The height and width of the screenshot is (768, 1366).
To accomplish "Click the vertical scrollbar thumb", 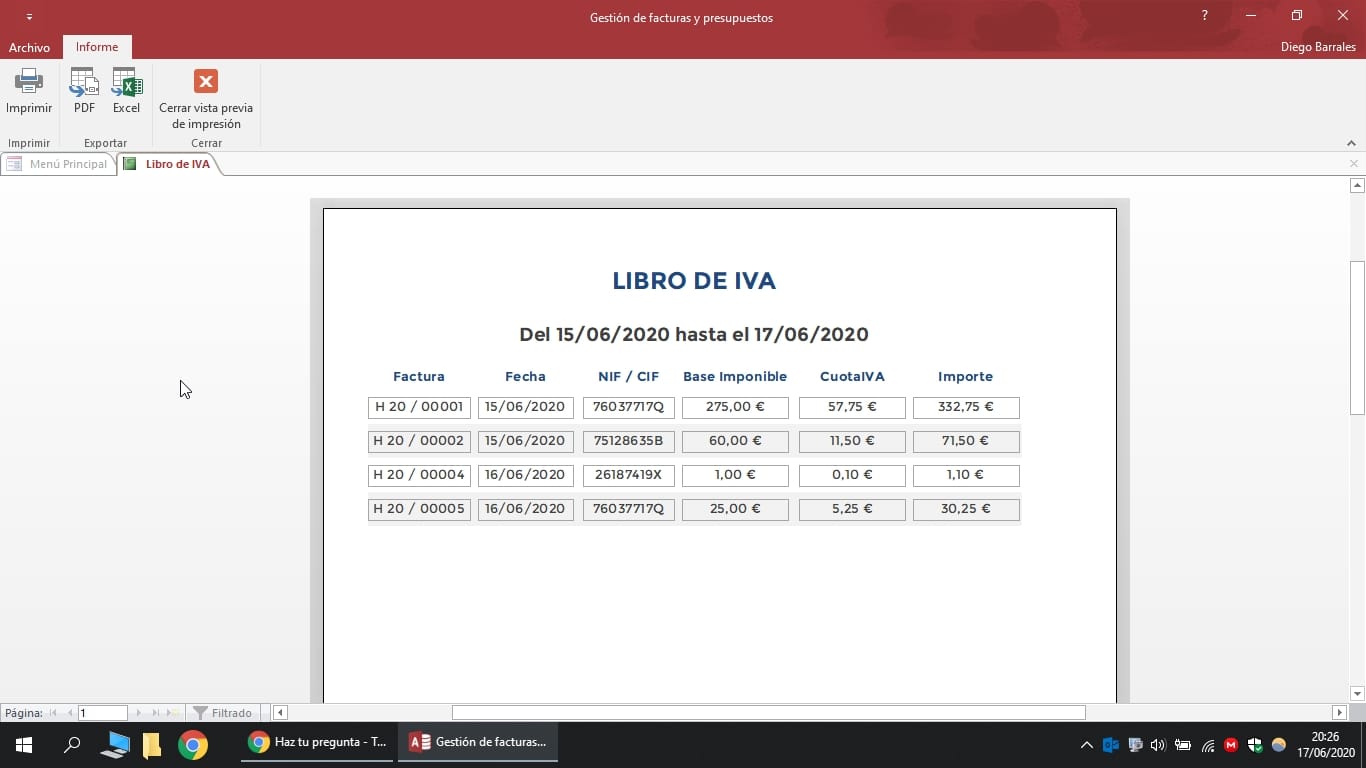I will click(x=1357, y=338).
